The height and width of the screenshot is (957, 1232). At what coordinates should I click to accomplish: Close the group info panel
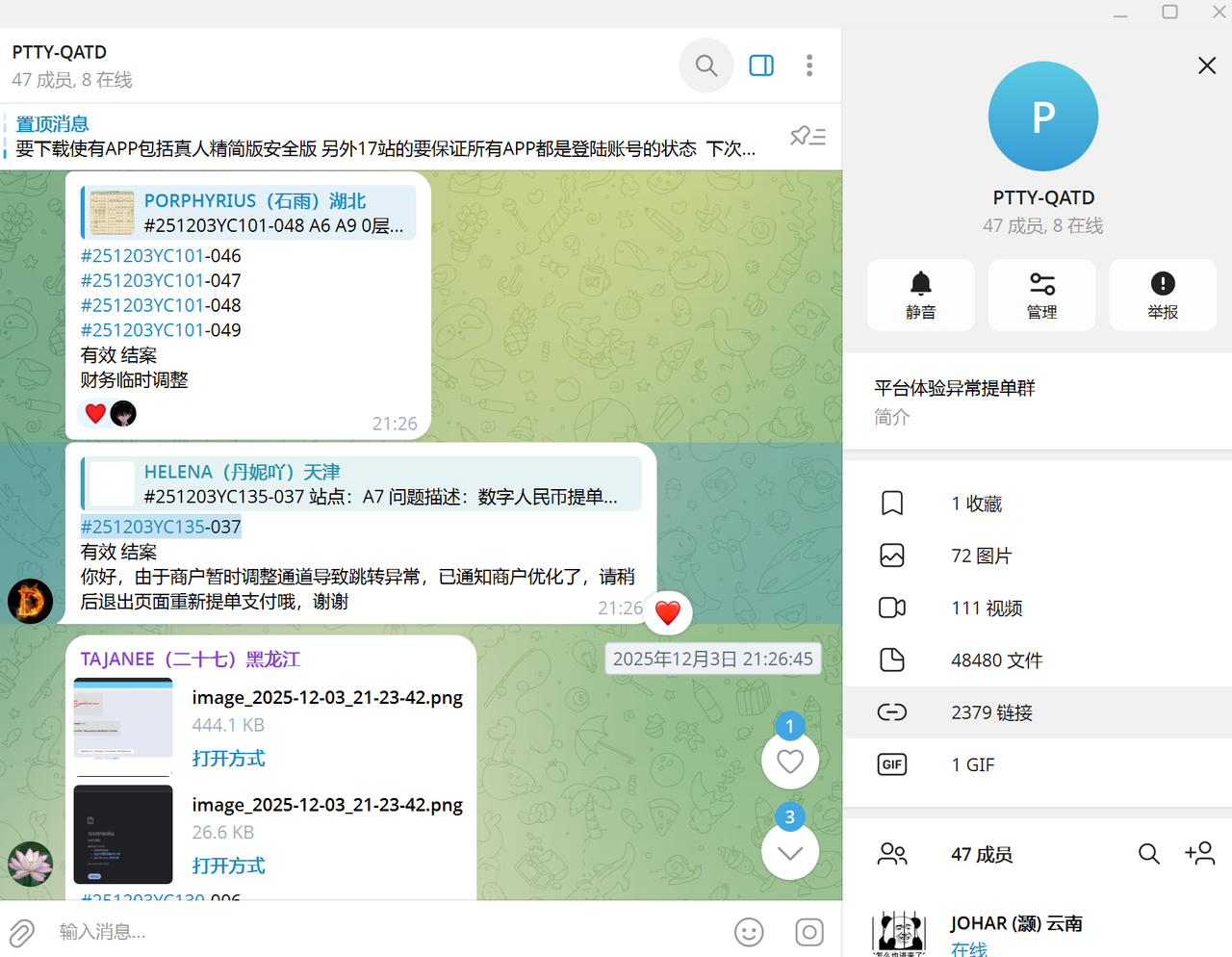[x=1207, y=65]
